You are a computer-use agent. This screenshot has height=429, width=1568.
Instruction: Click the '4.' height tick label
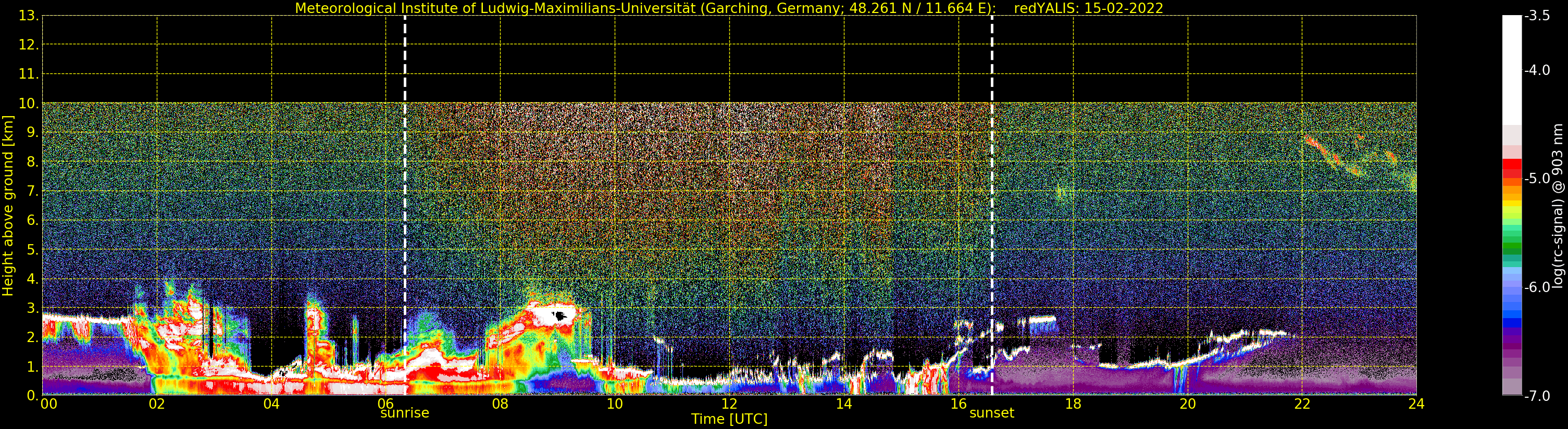(x=33, y=279)
